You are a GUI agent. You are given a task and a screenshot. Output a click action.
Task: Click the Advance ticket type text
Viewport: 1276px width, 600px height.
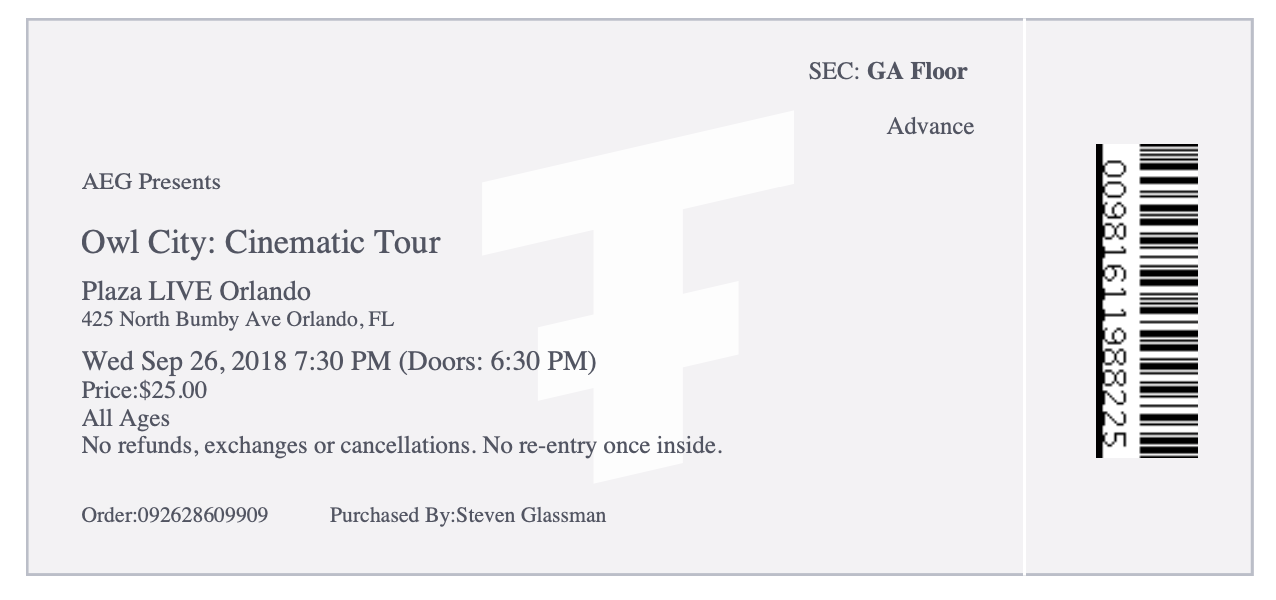pyautogui.click(x=930, y=126)
